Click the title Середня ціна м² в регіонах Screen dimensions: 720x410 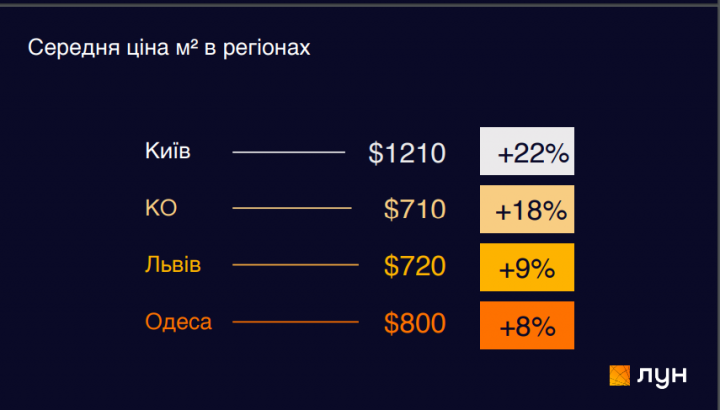pyautogui.click(x=169, y=48)
